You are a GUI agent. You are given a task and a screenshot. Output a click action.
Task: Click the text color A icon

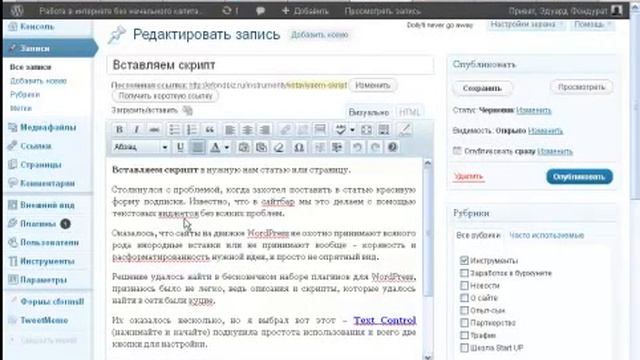point(215,147)
